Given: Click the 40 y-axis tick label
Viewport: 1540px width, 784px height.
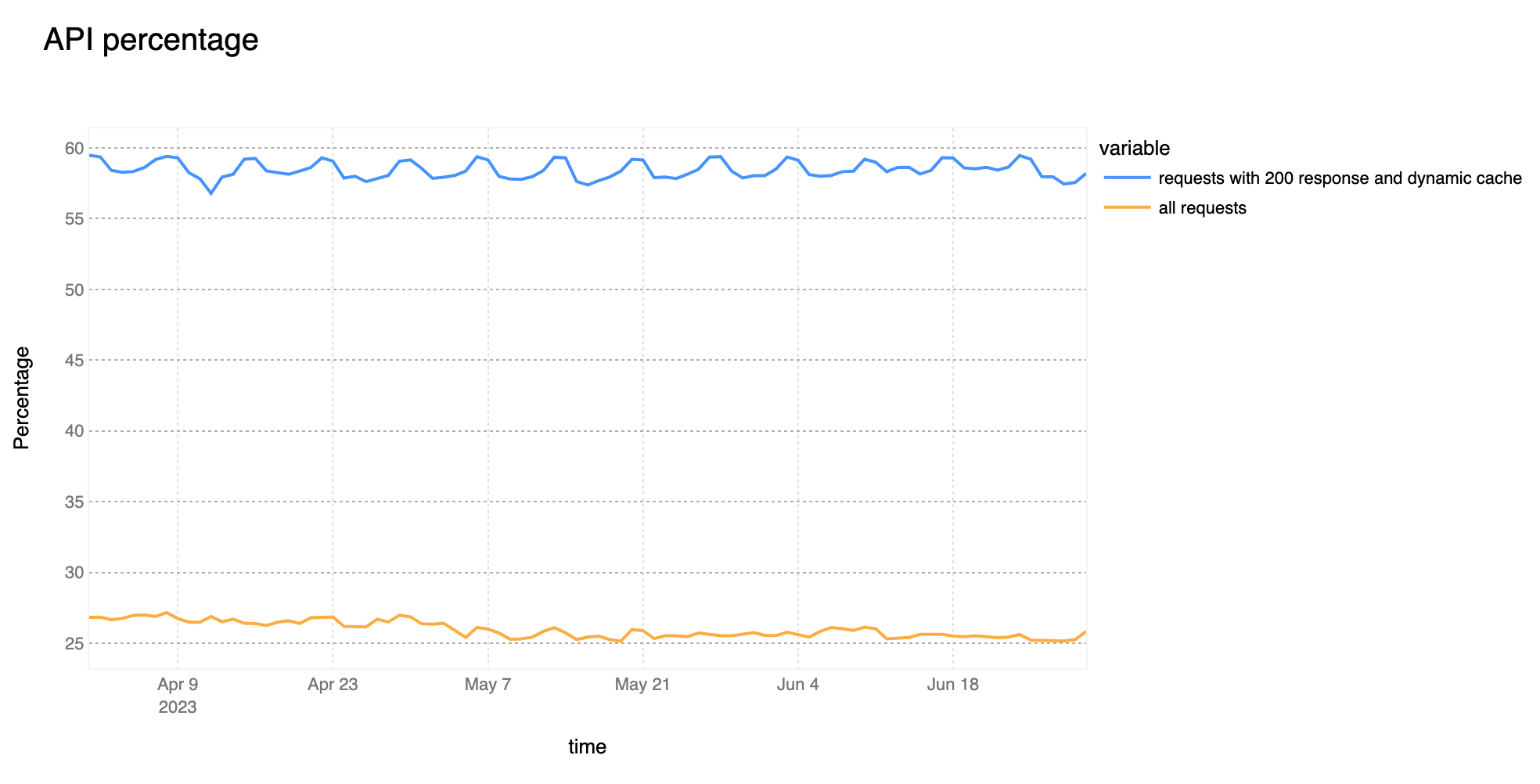Looking at the screenshot, I should click(x=74, y=431).
